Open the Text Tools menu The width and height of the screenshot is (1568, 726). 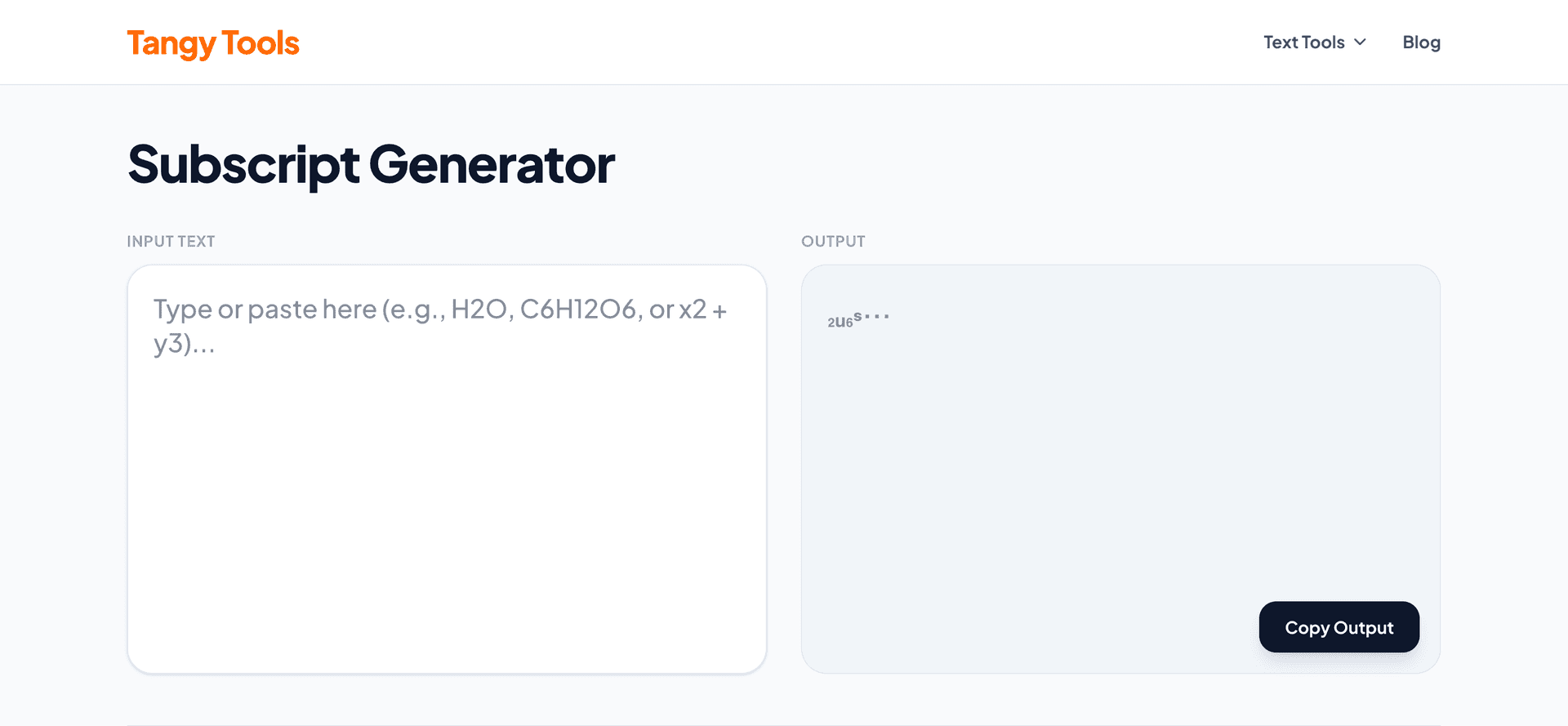point(1315,42)
